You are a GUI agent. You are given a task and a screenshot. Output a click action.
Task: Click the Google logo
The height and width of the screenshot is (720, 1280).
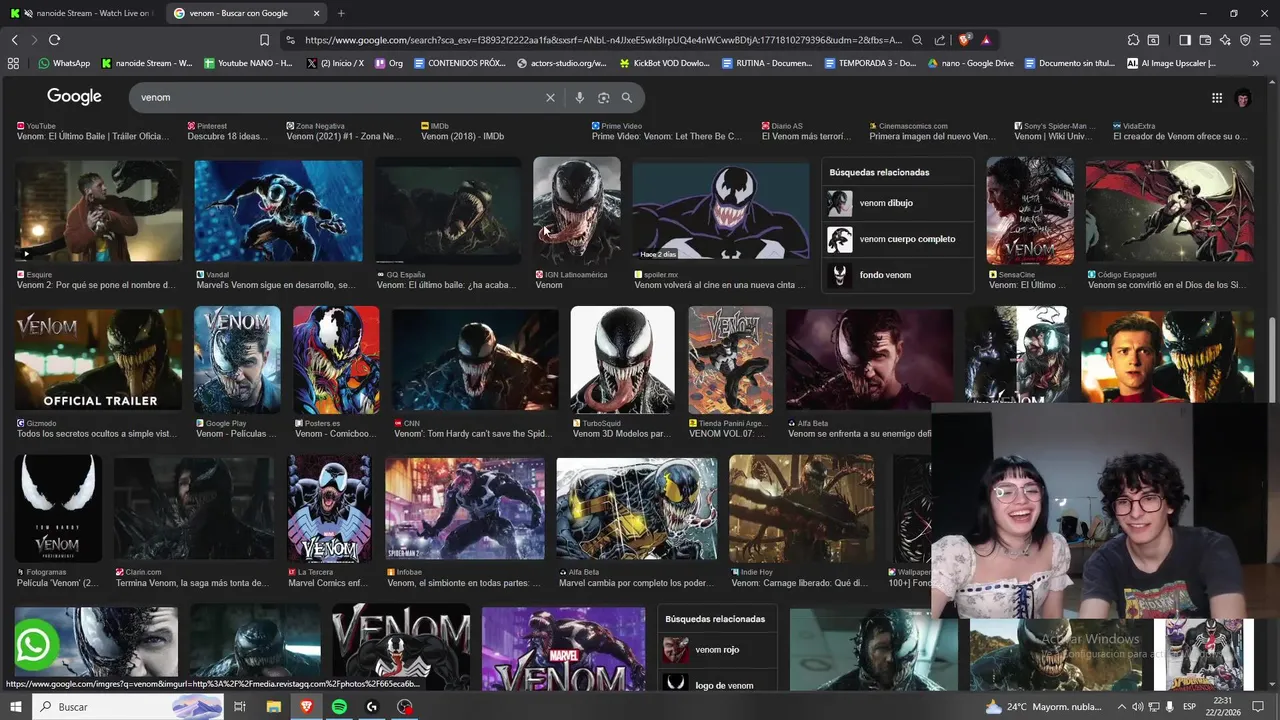pos(74,96)
